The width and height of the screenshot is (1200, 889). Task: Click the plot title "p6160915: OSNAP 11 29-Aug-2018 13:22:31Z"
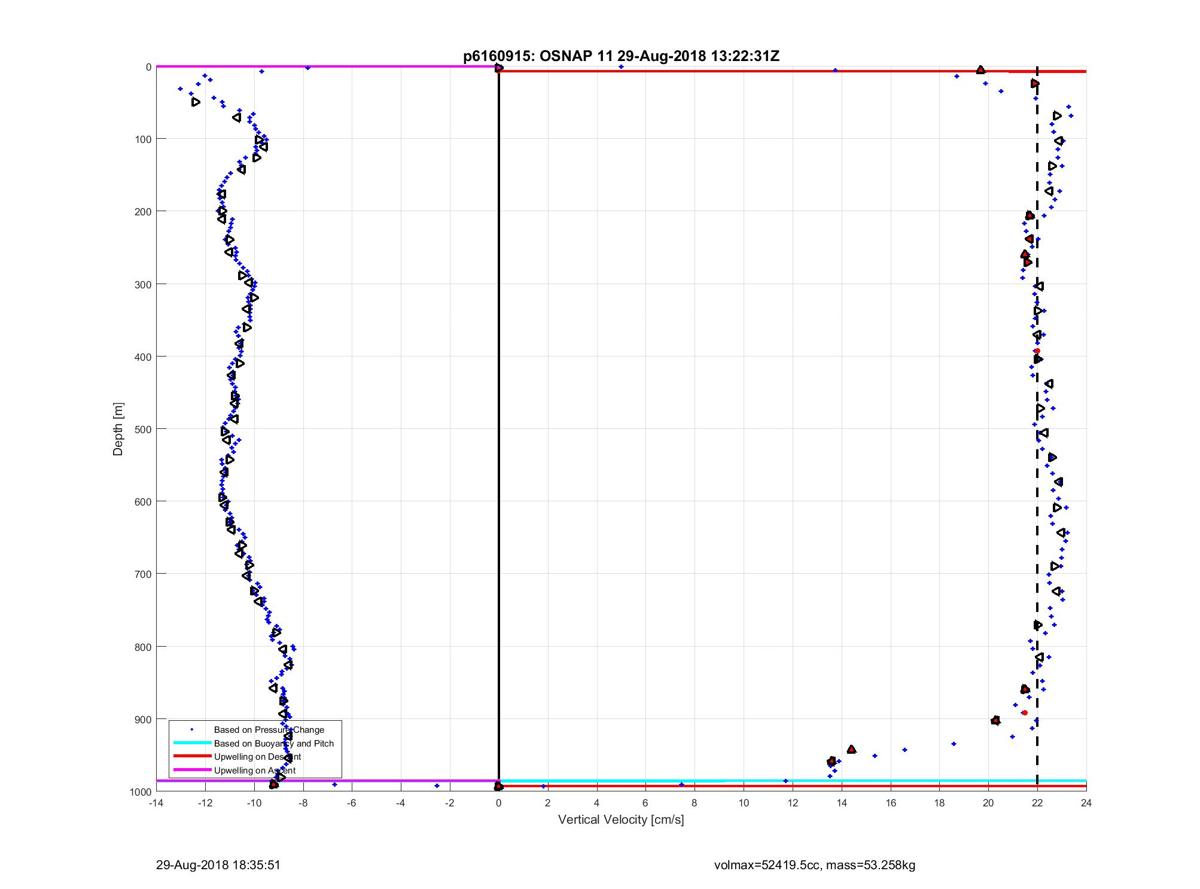(621, 56)
